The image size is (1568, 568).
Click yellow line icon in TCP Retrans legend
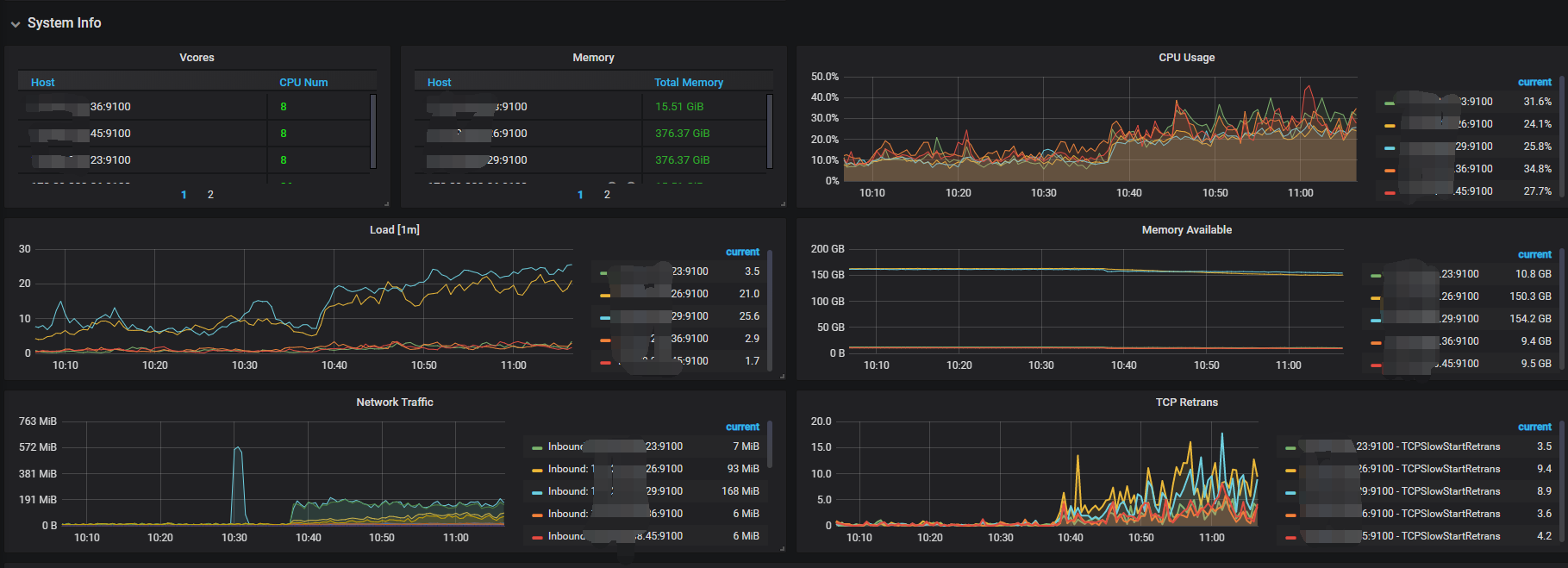(1290, 471)
